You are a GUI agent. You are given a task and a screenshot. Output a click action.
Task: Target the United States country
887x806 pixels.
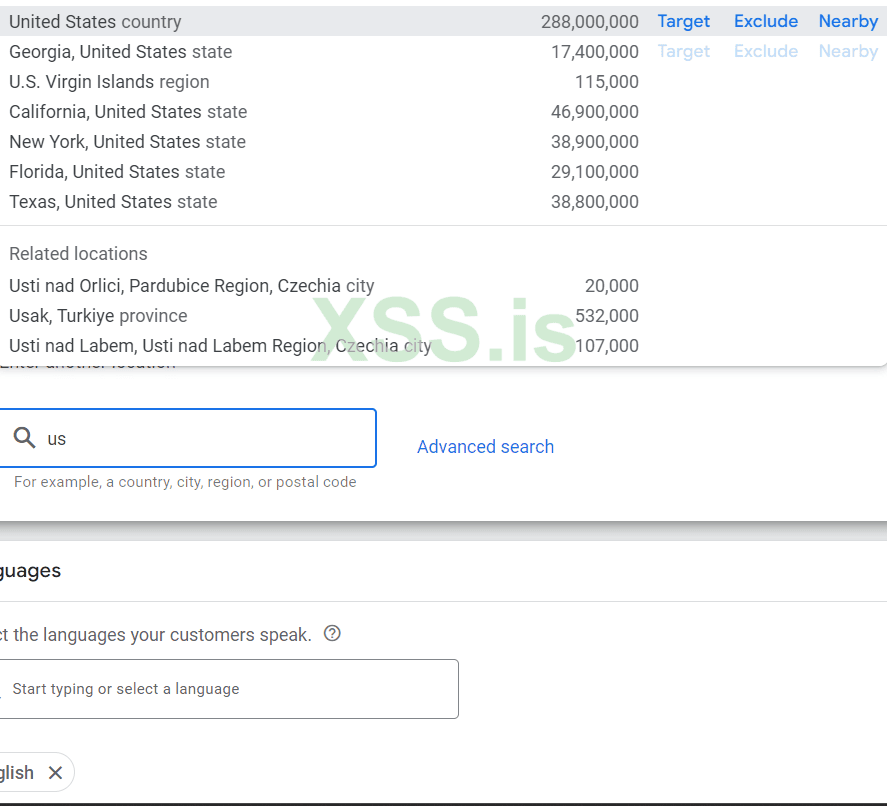(x=683, y=21)
